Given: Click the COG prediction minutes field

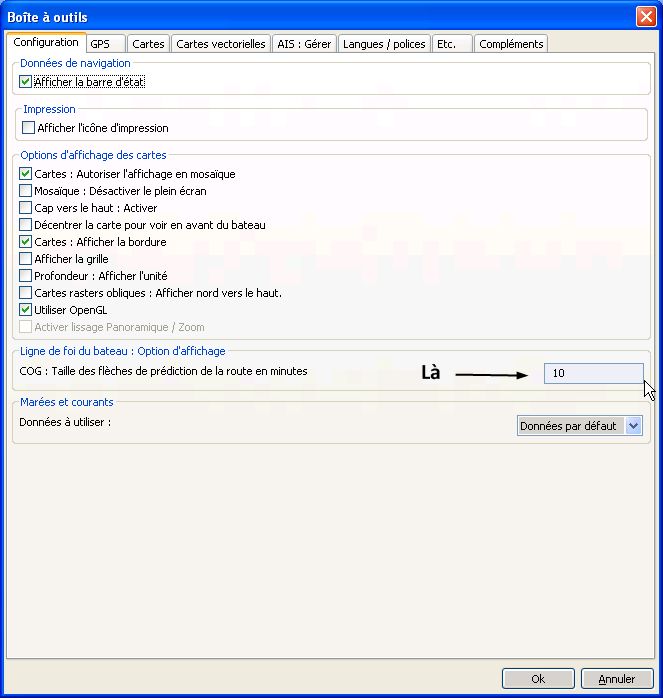Looking at the screenshot, I should tap(593, 373).
